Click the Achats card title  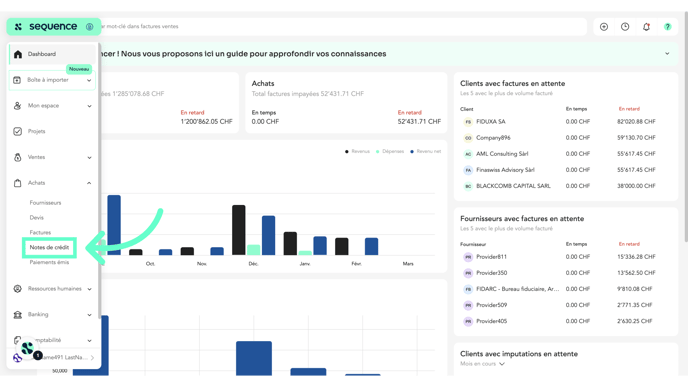(263, 83)
